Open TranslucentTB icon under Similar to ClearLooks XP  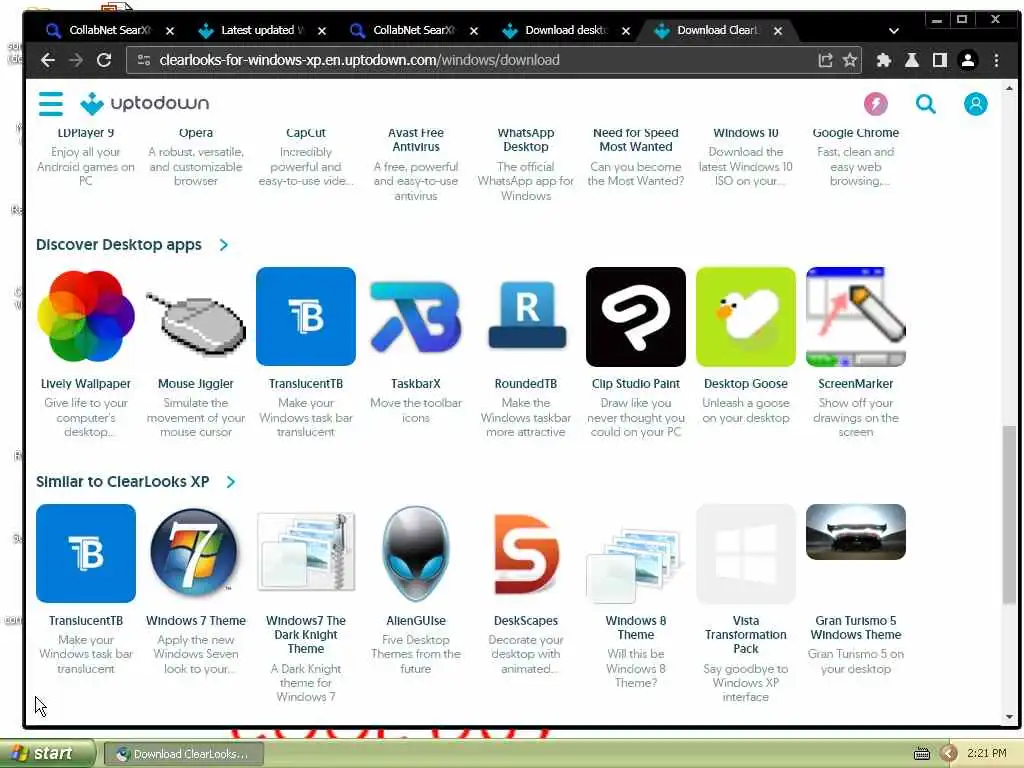point(86,554)
